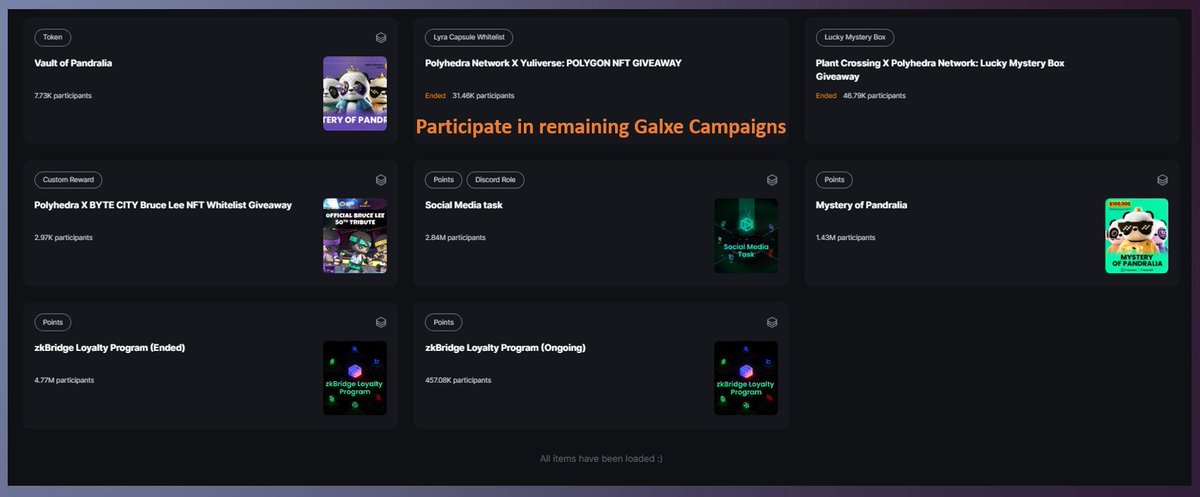Open Vault of Pandralia panda thumbnail
The height and width of the screenshot is (497, 1200).
(355, 94)
